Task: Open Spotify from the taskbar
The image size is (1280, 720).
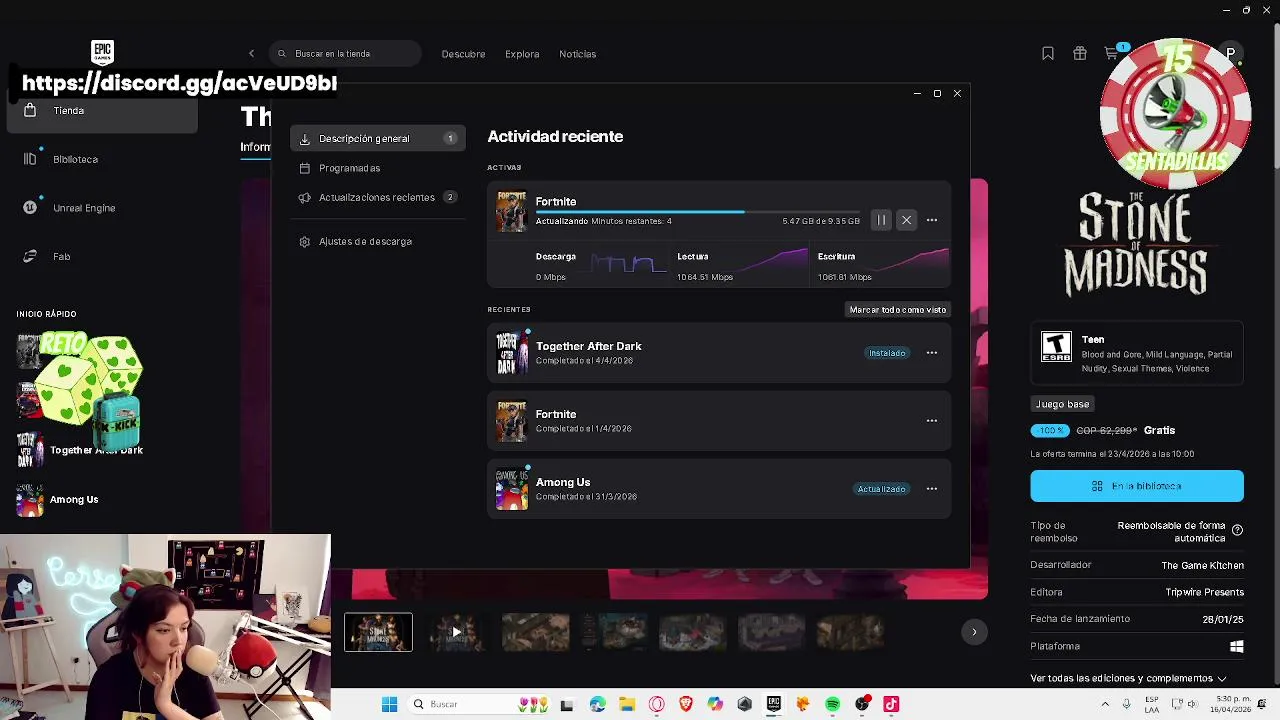Action: point(832,704)
